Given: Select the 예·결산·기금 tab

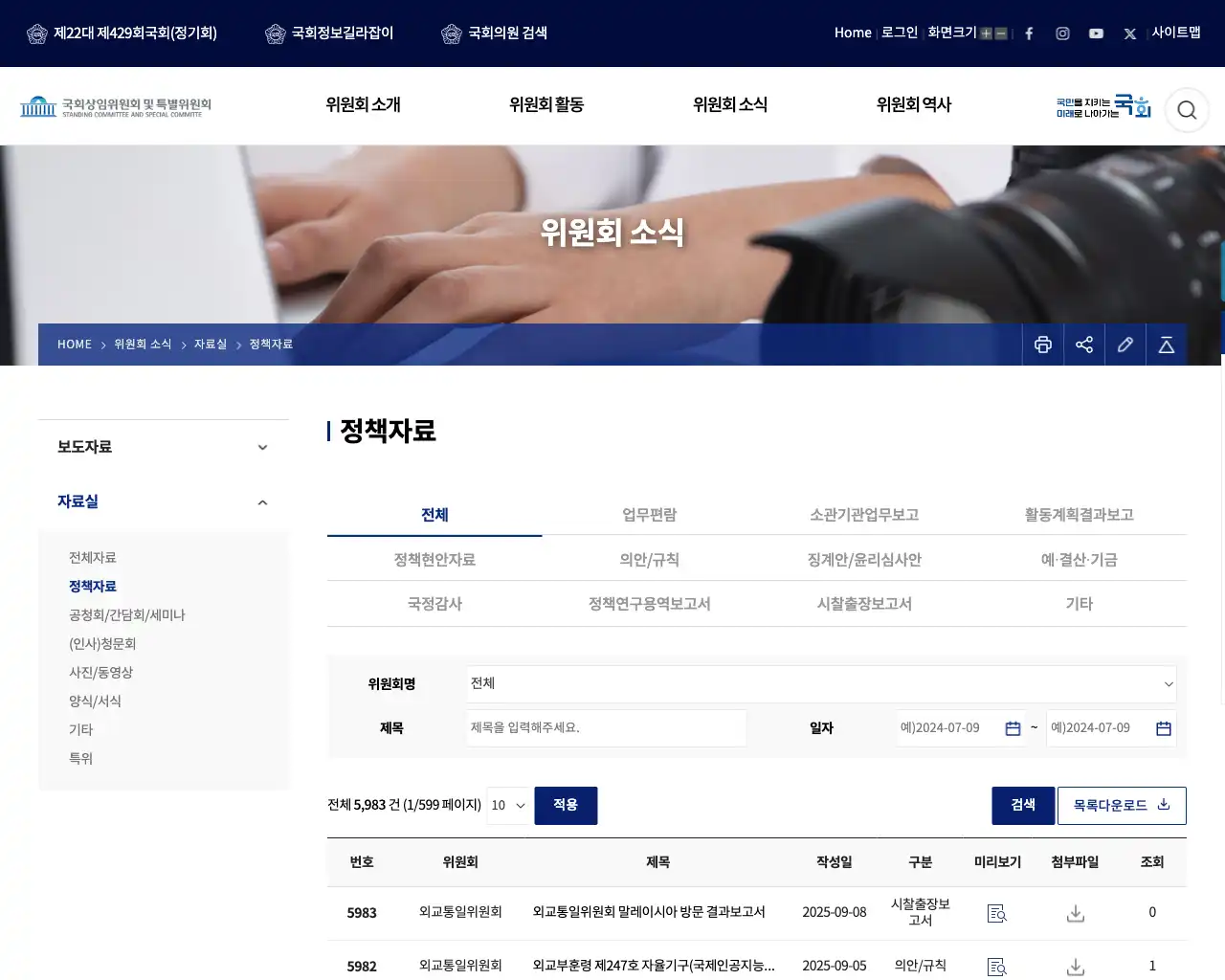Looking at the screenshot, I should [1080, 560].
